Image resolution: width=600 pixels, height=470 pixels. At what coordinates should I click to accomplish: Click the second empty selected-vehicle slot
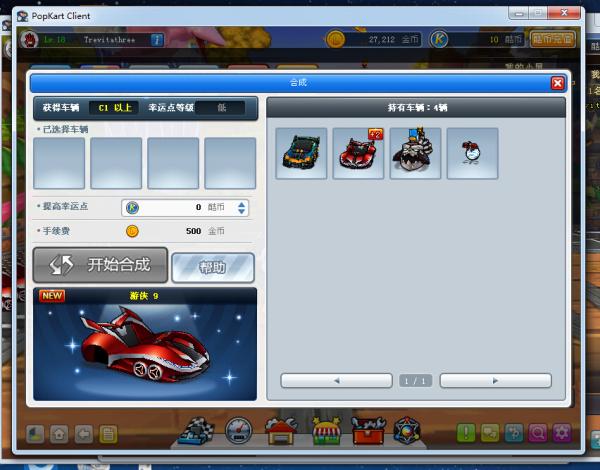[116, 163]
